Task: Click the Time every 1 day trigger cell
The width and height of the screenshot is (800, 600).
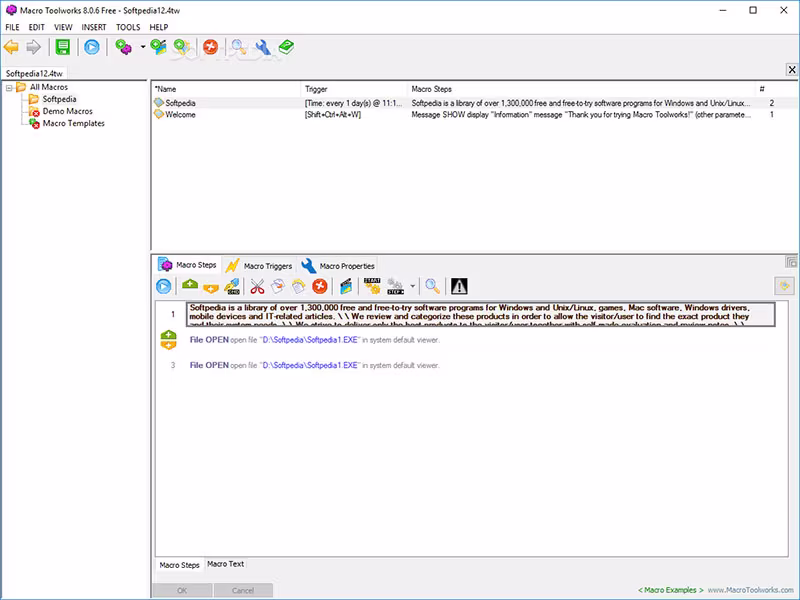Action: [x=353, y=103]
